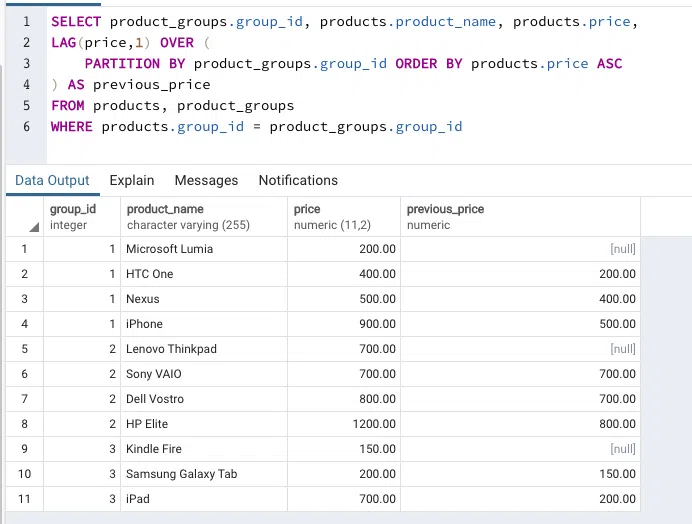
Task: Click the ORDER BY keyword on line 3
Action: pyautogui.click(x=429, y=64)
